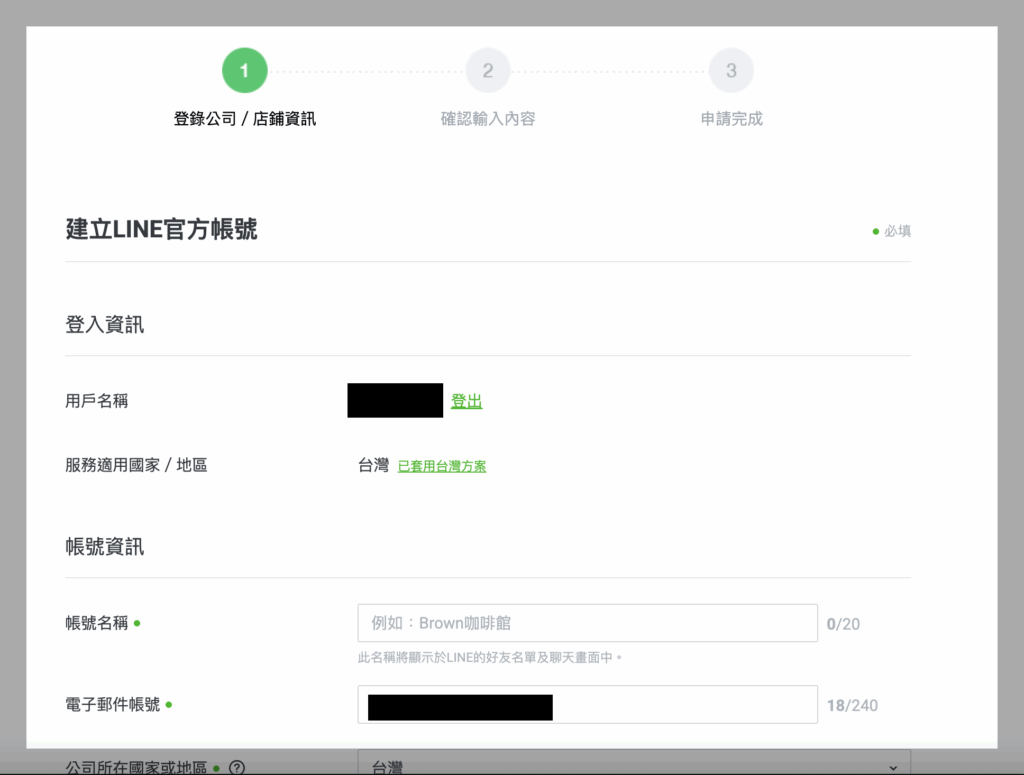Click the 18/240 character counter
The height and width of the screenshot is (775, 1024).
pyautogui.click(x=852, y=706)
